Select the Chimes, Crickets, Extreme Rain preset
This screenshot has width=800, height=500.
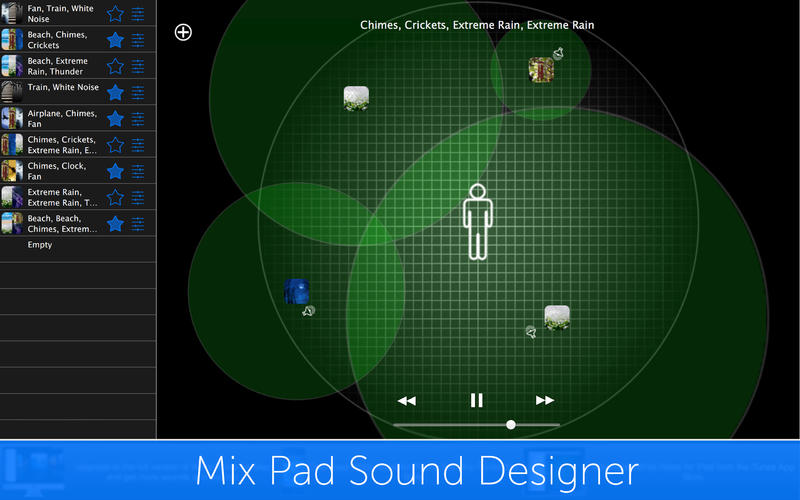pyautogui.click(x=62, y=145)
